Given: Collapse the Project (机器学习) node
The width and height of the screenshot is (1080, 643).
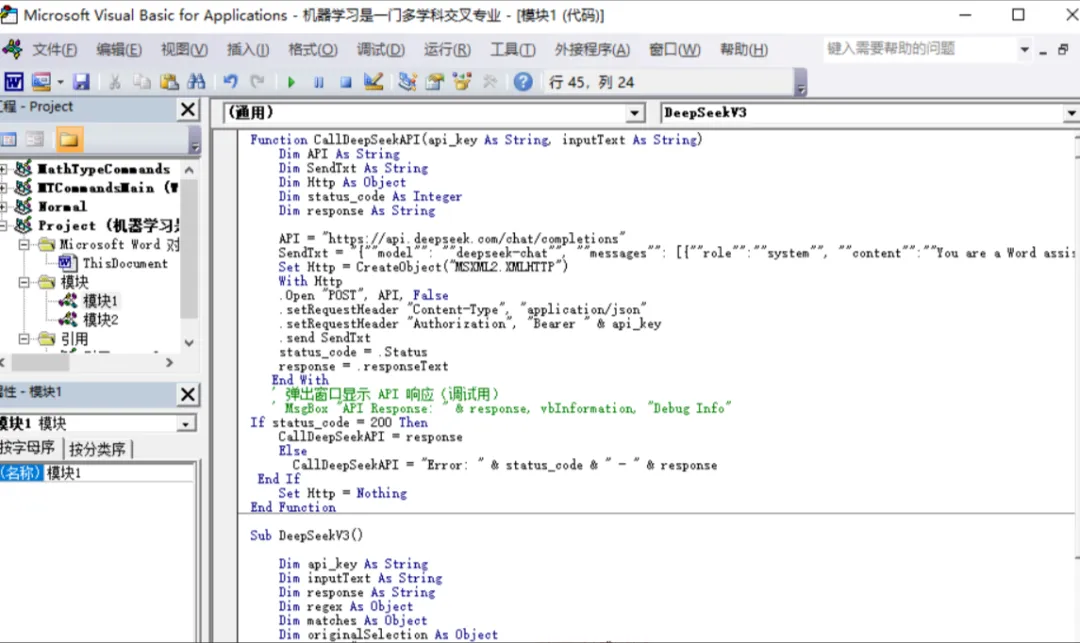Looking at the screenshot, I should (x=3, y=226).
